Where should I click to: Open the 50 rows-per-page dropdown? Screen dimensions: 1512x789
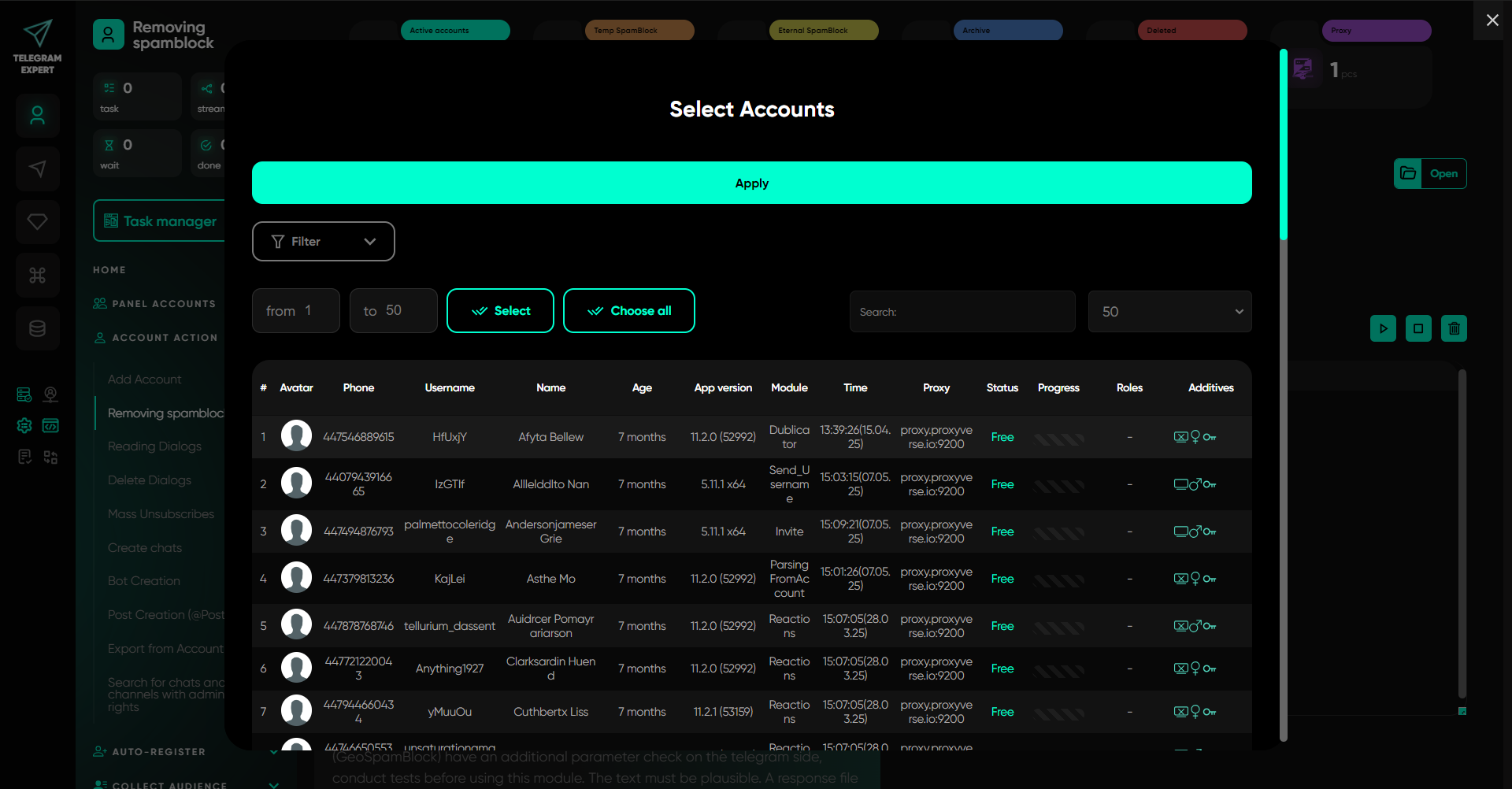[x=1169, y=312]
